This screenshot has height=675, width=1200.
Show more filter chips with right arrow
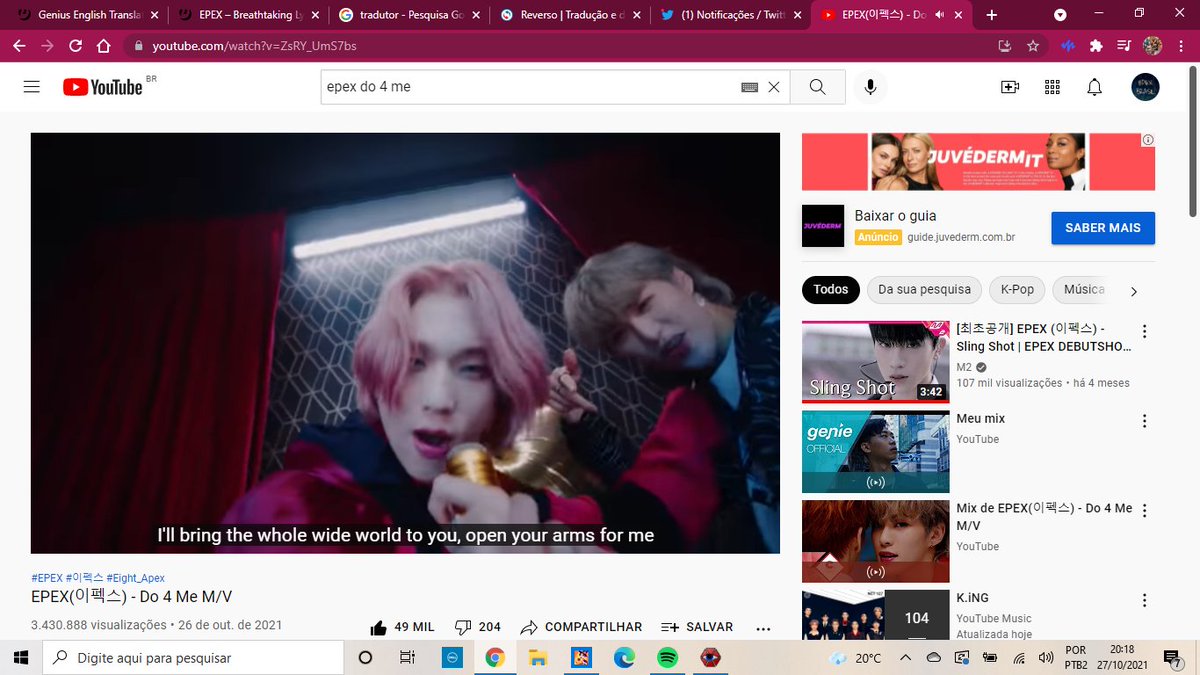1133,291
